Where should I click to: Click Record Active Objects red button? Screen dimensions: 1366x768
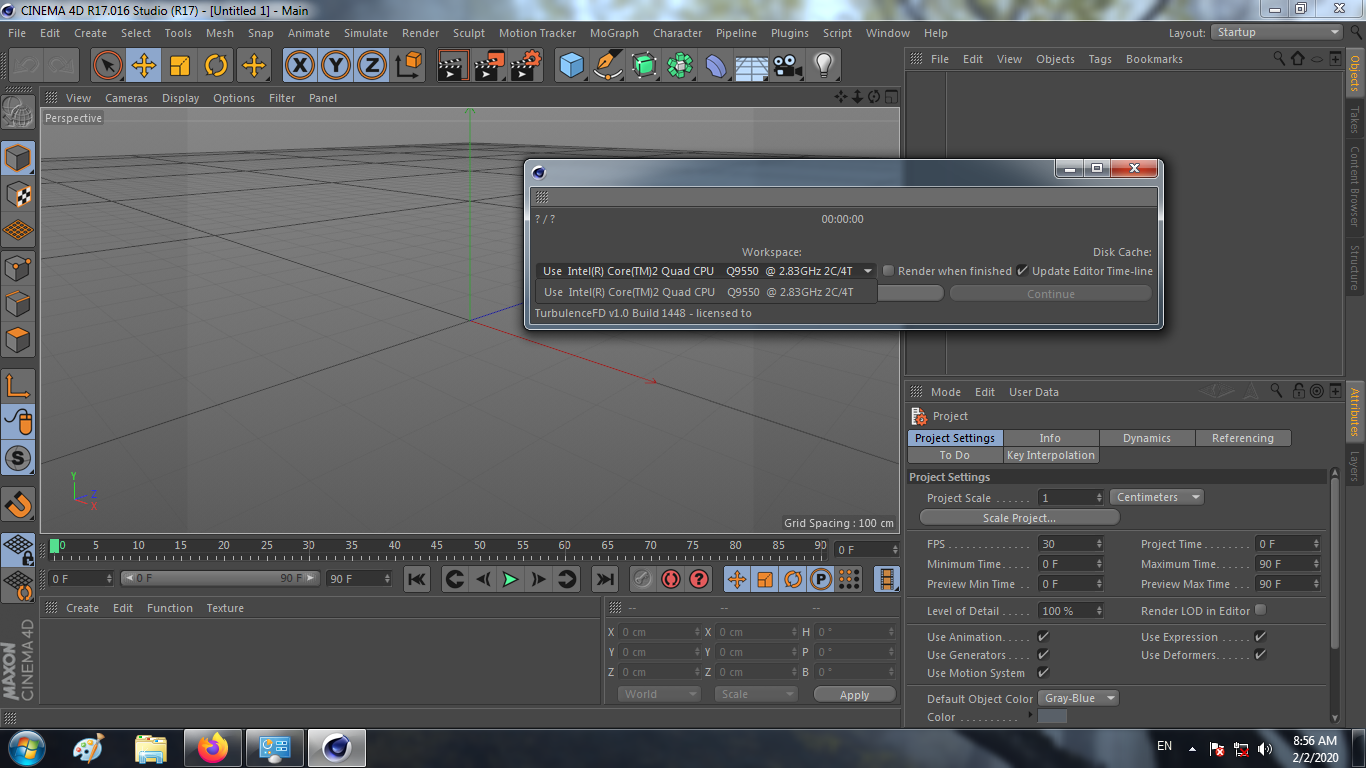[x=642, y=579]
